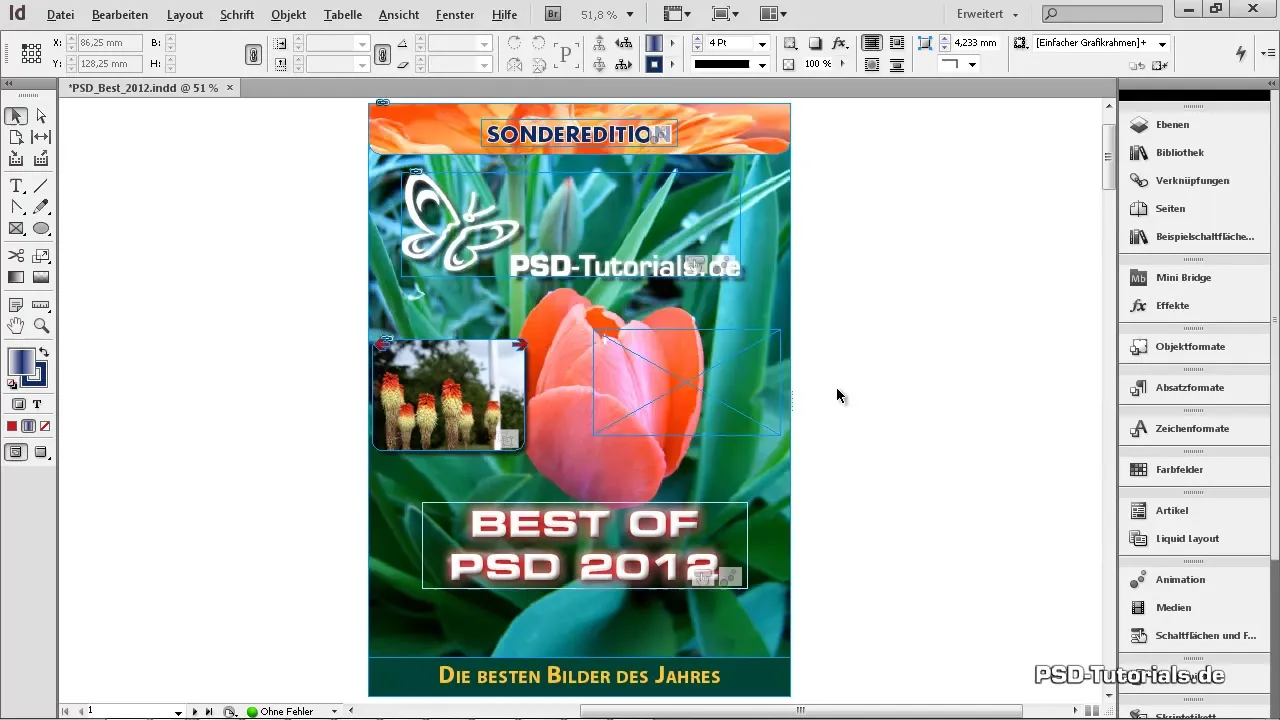Open the page number dropdown in the status bar
This screenshot has width=1280, height=720.
pos(178,712)
